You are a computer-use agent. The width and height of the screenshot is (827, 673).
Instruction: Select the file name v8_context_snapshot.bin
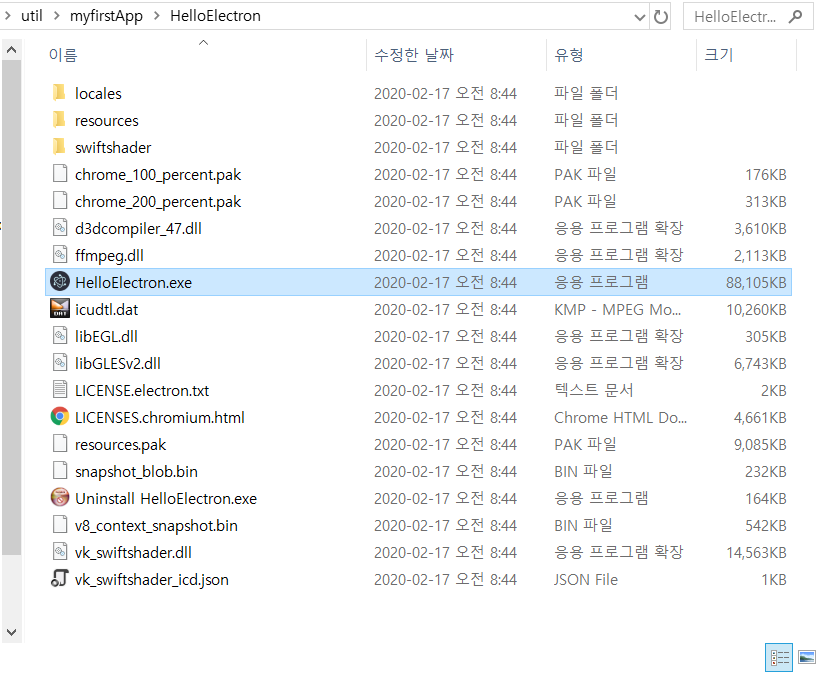click(x=156, y=526)
